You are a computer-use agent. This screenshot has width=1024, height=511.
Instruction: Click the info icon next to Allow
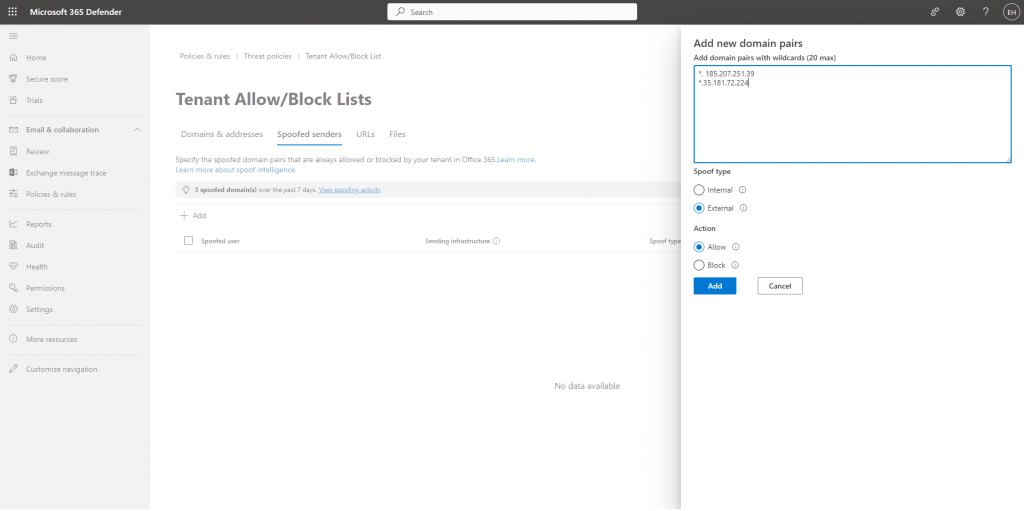pos(736,247)
